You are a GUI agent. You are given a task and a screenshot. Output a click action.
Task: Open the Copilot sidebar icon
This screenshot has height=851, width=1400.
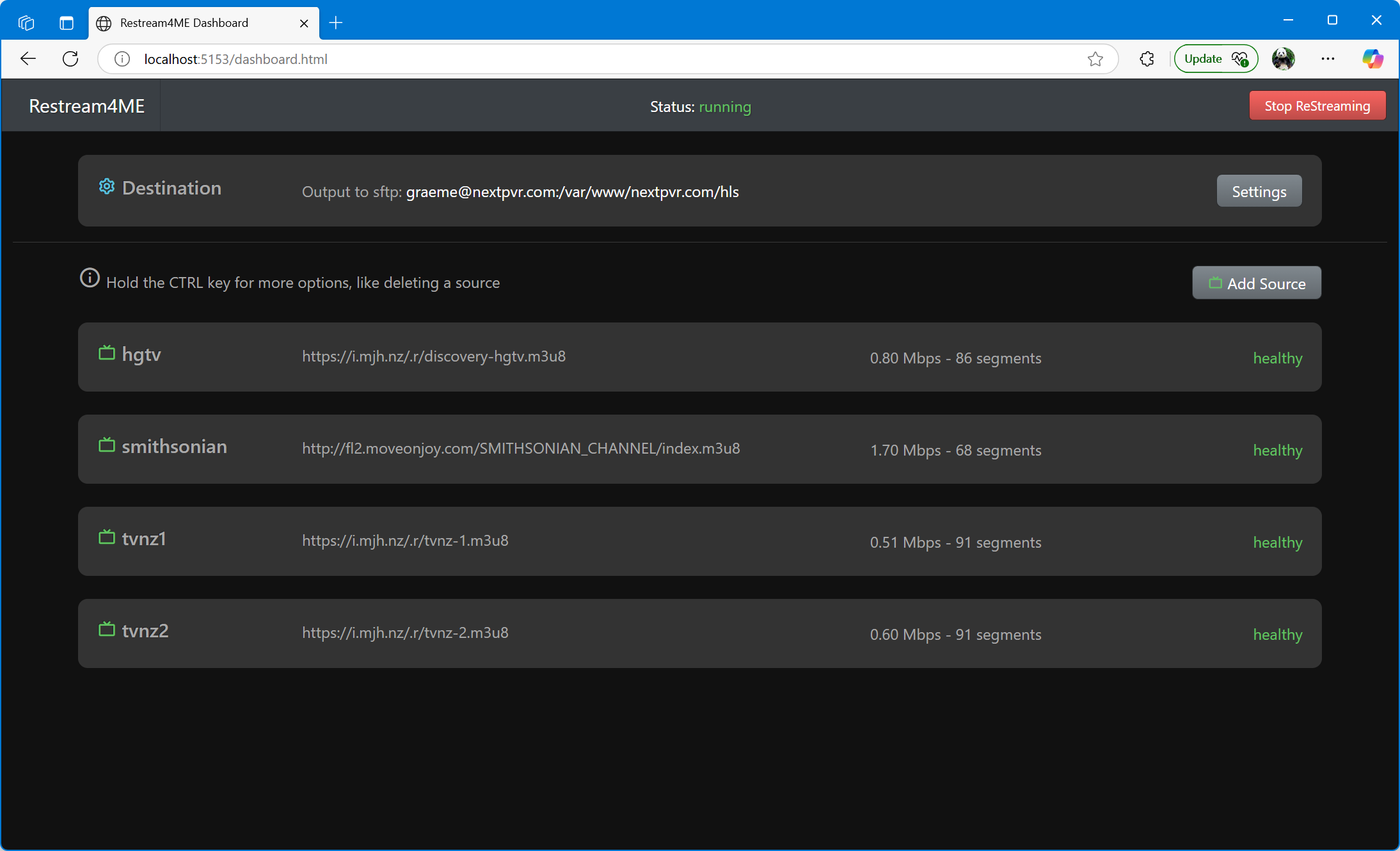pyautogui.click(x=1372, y=59)
